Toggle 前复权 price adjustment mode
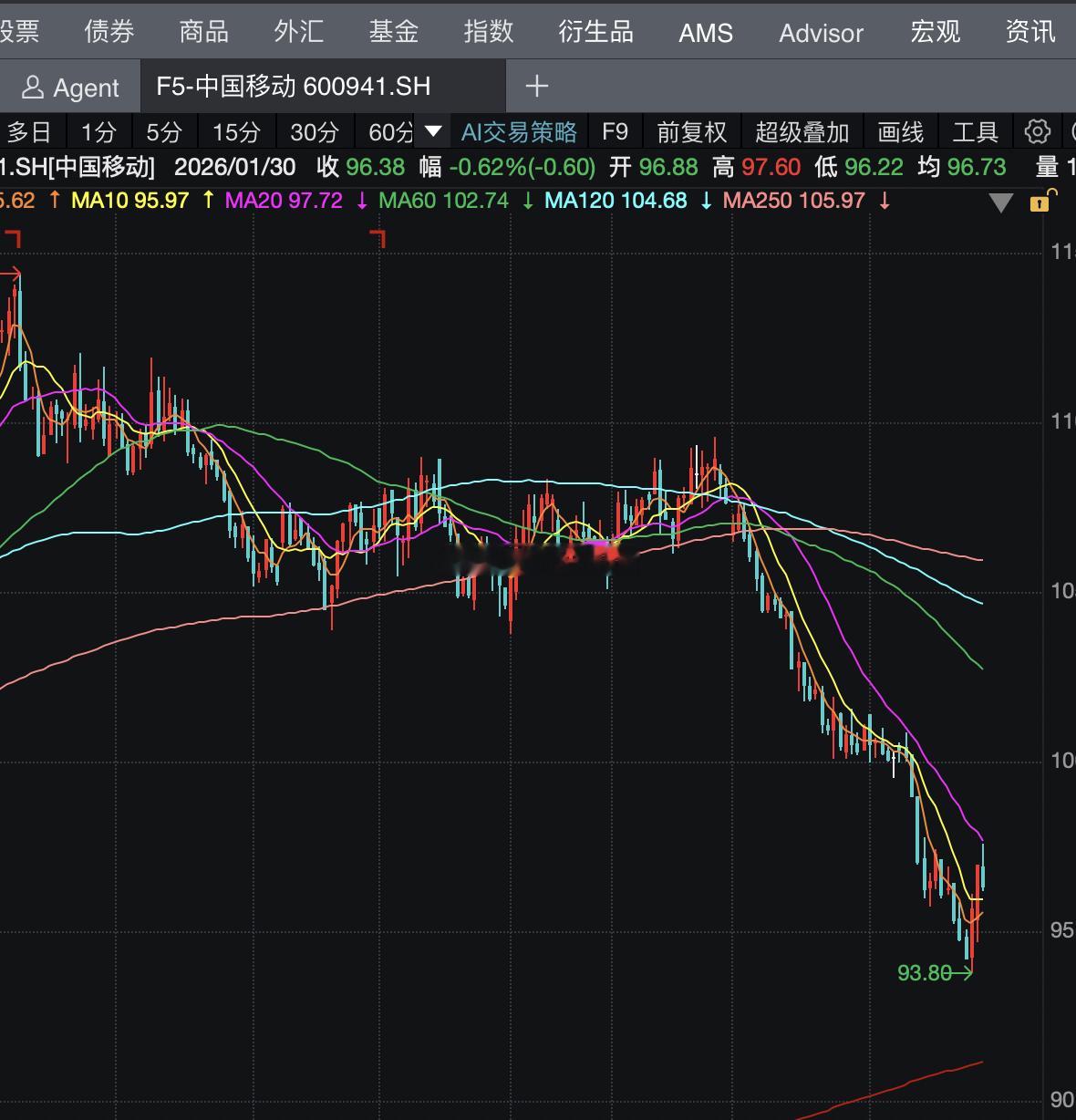The width and height of the screenshot is (1076, 1120). [691, 130]
